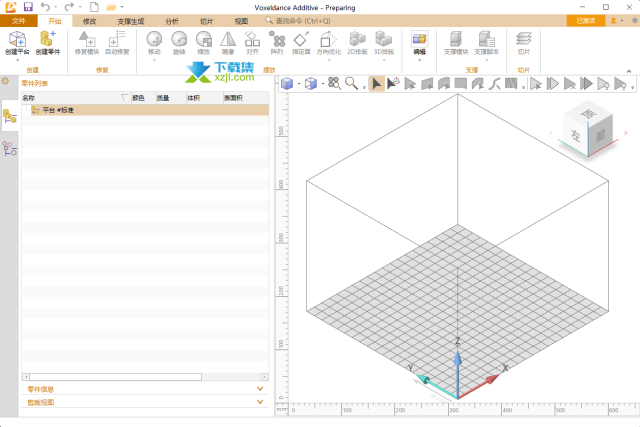This screenshot has width=640, height=427.
Task: Click the parts list horizontal scrollbar thumb
Action: point(116,377)
